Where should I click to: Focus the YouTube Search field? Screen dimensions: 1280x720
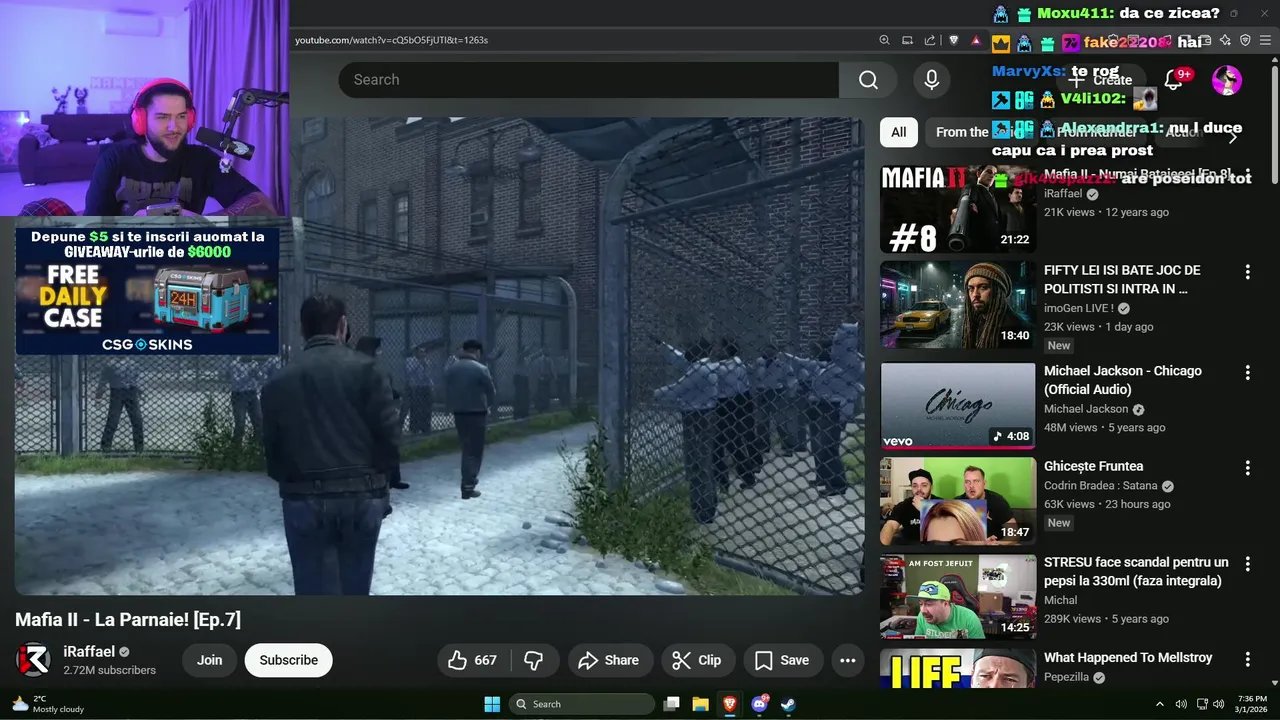click(588, 80)
